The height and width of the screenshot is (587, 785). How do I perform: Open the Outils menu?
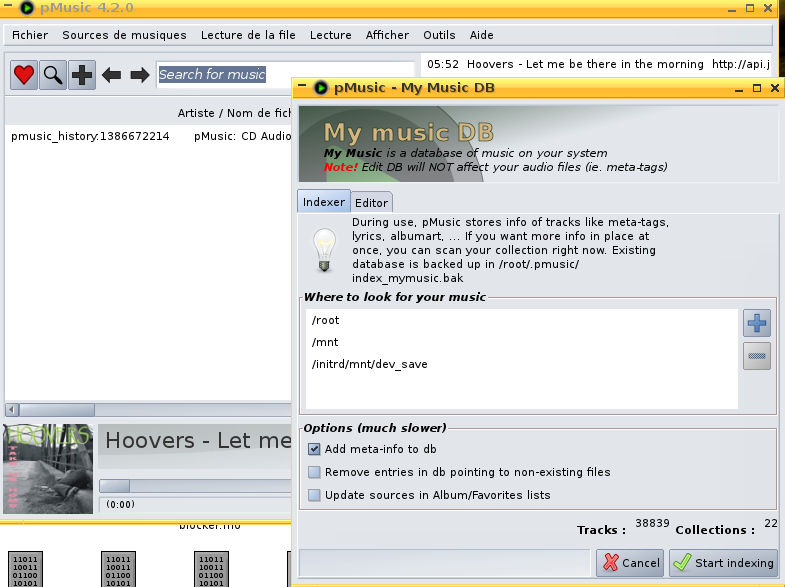439,35
